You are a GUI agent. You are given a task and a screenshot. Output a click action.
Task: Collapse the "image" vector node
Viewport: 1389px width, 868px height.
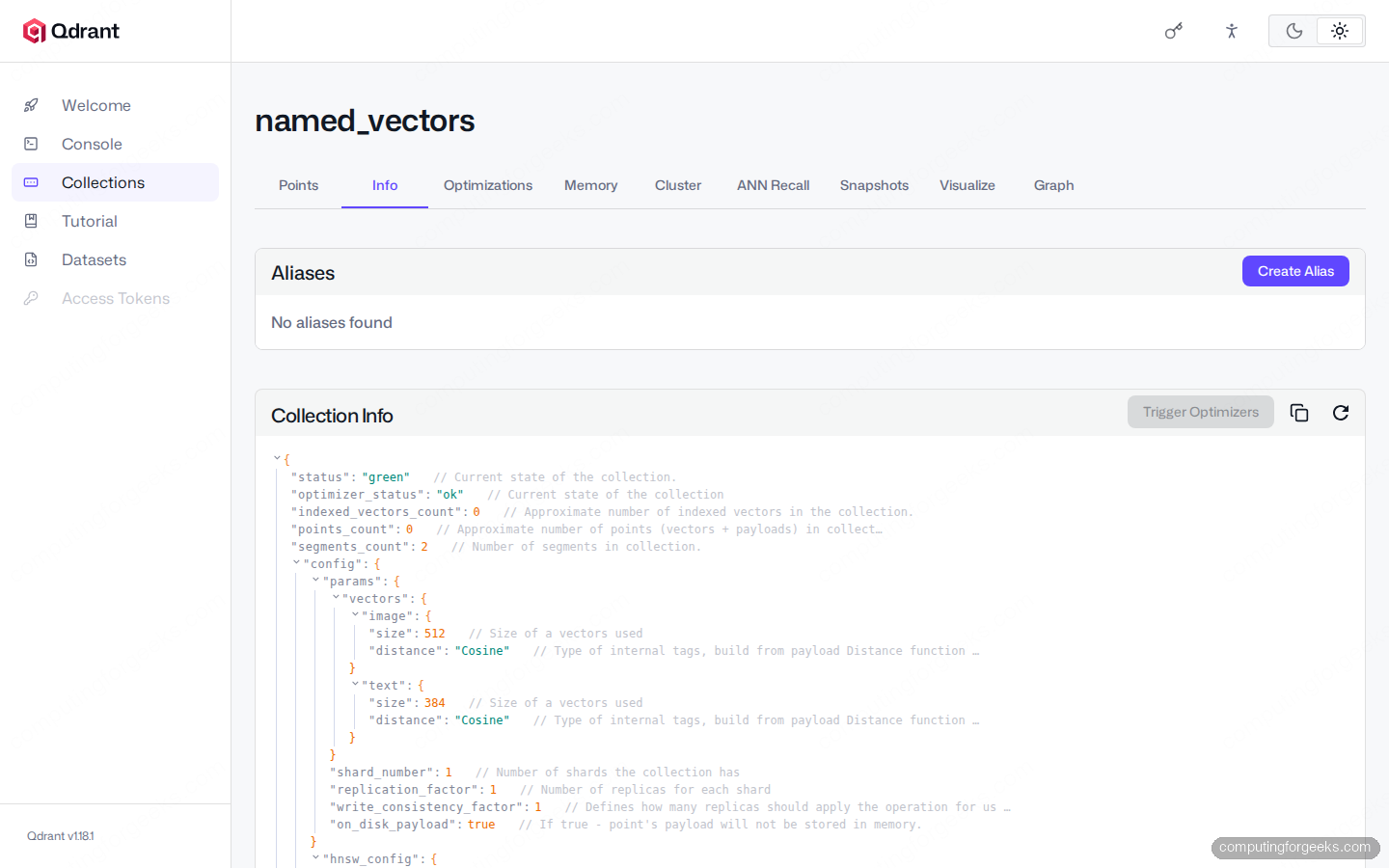point(355,615)
